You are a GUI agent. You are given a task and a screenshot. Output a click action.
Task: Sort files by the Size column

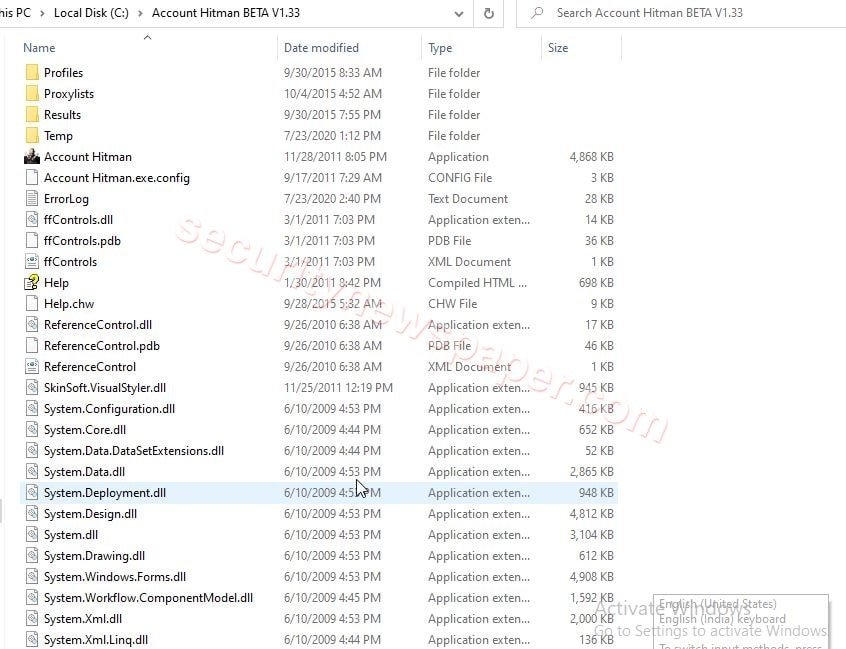pyautogui.click(x=558, y=48)
